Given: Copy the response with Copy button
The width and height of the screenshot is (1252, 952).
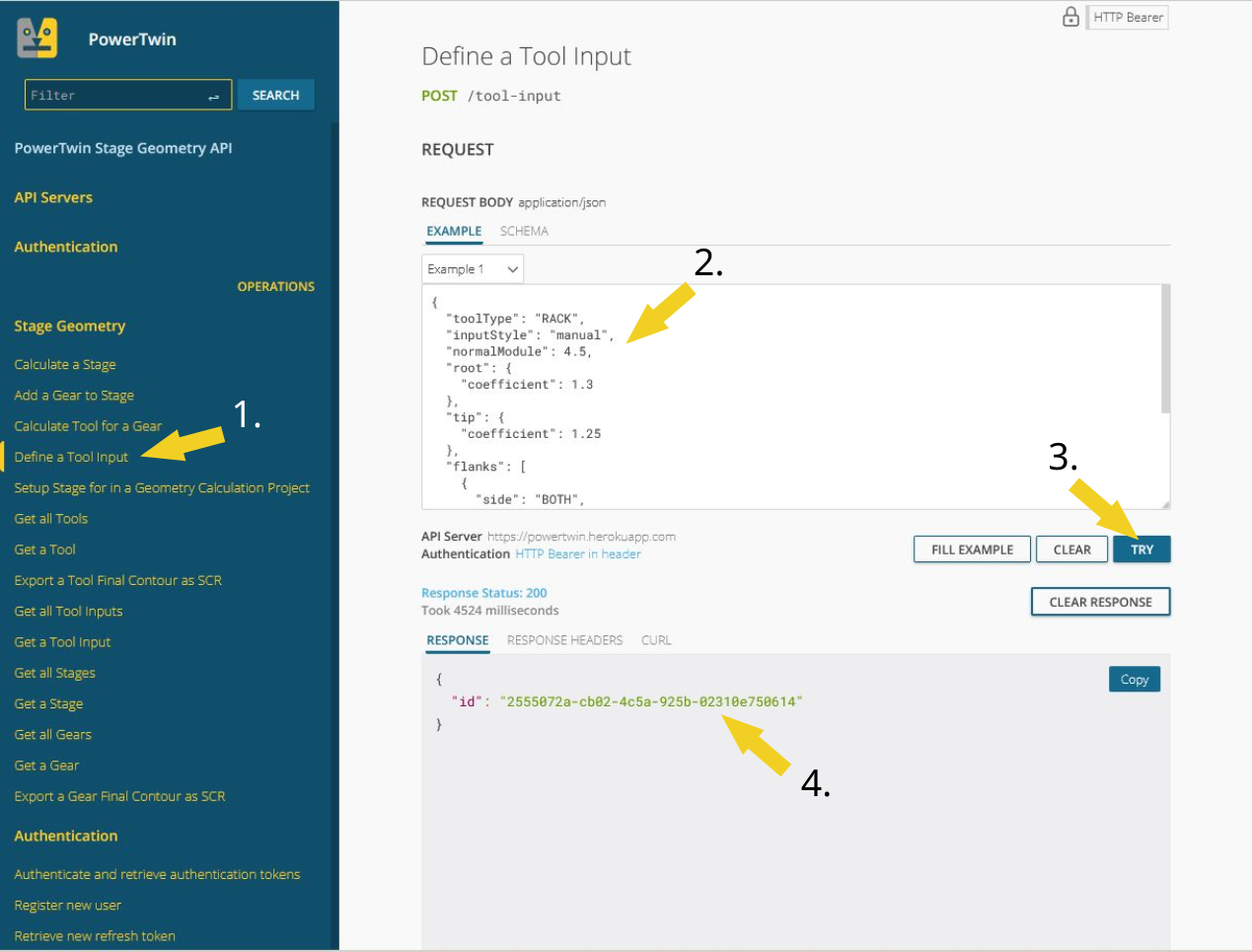Looking at the screenshot, I should coord(1134,680).
